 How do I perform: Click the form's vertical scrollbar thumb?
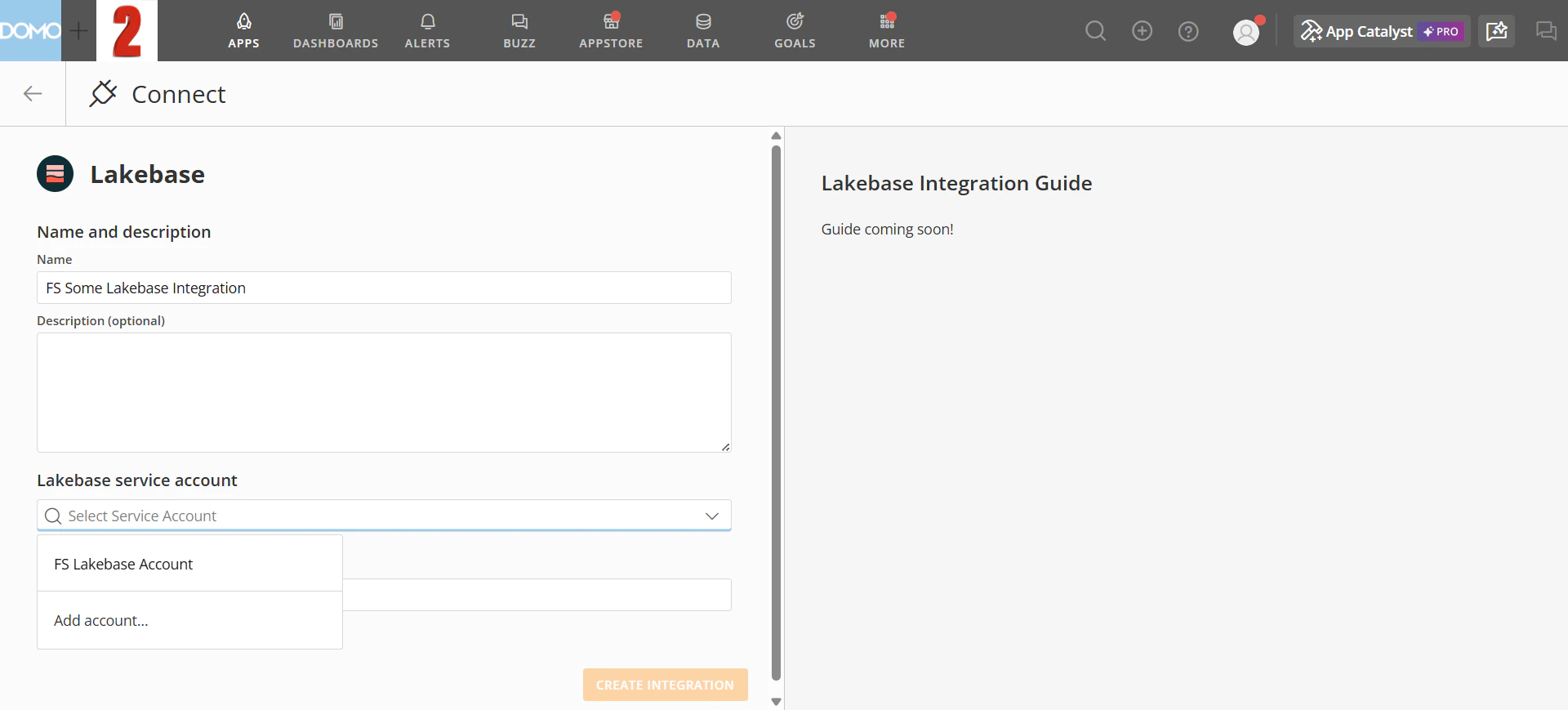pos(777,413)
